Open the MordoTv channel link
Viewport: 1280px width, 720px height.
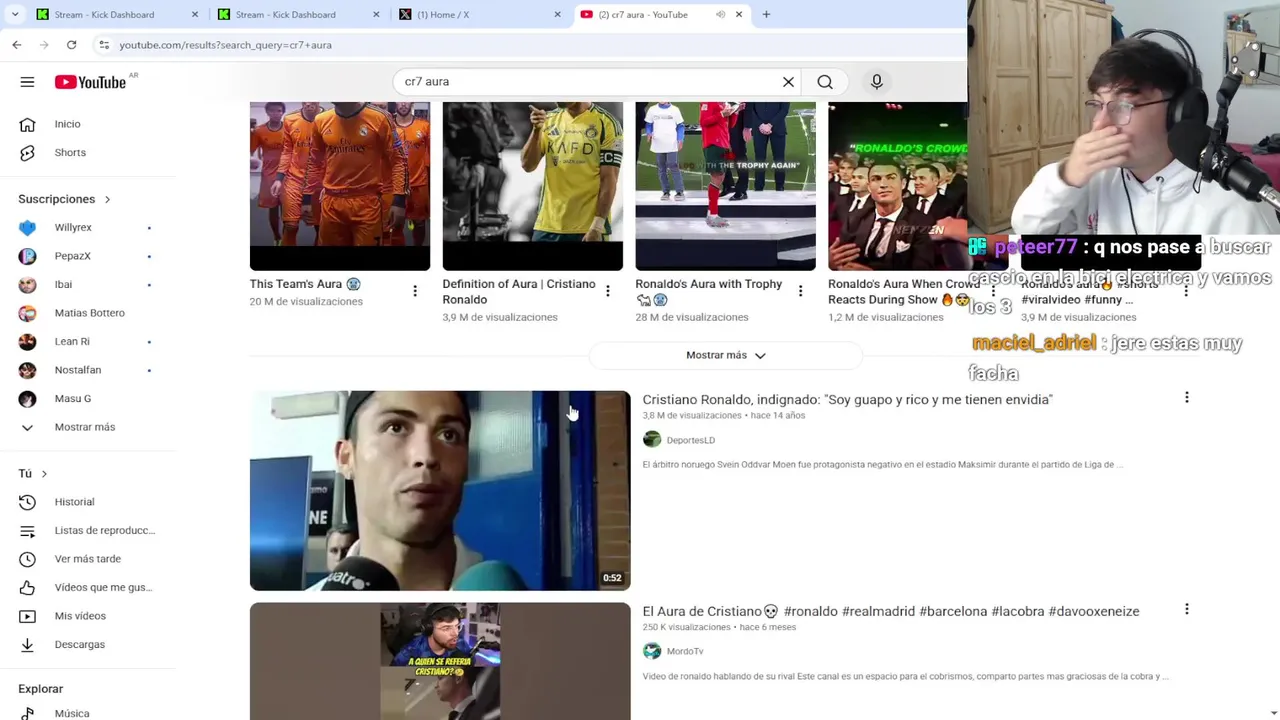685,651
